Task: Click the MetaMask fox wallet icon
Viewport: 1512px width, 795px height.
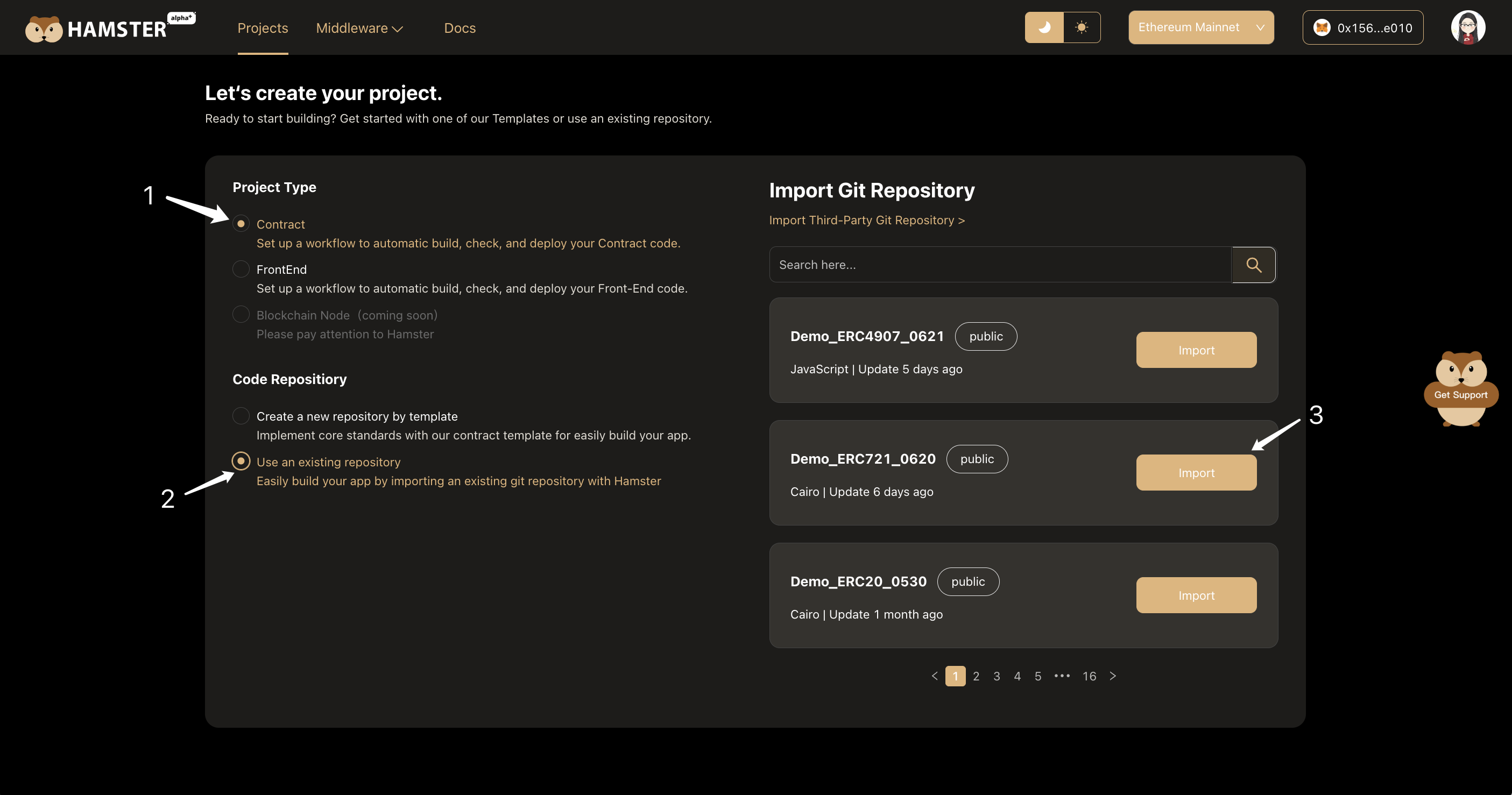Action: 1322,27
